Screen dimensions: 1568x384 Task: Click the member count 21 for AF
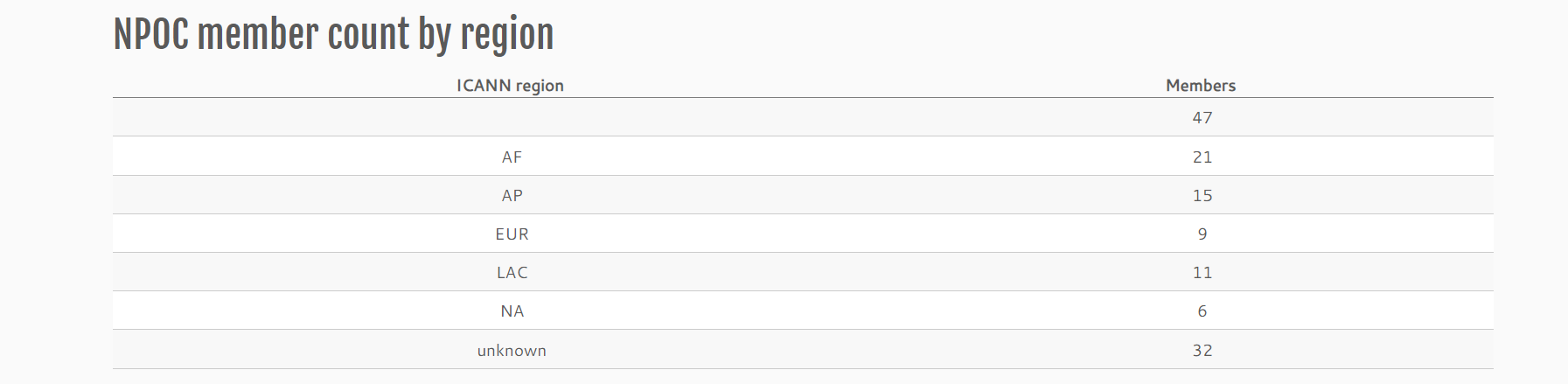pos(1202,157)
